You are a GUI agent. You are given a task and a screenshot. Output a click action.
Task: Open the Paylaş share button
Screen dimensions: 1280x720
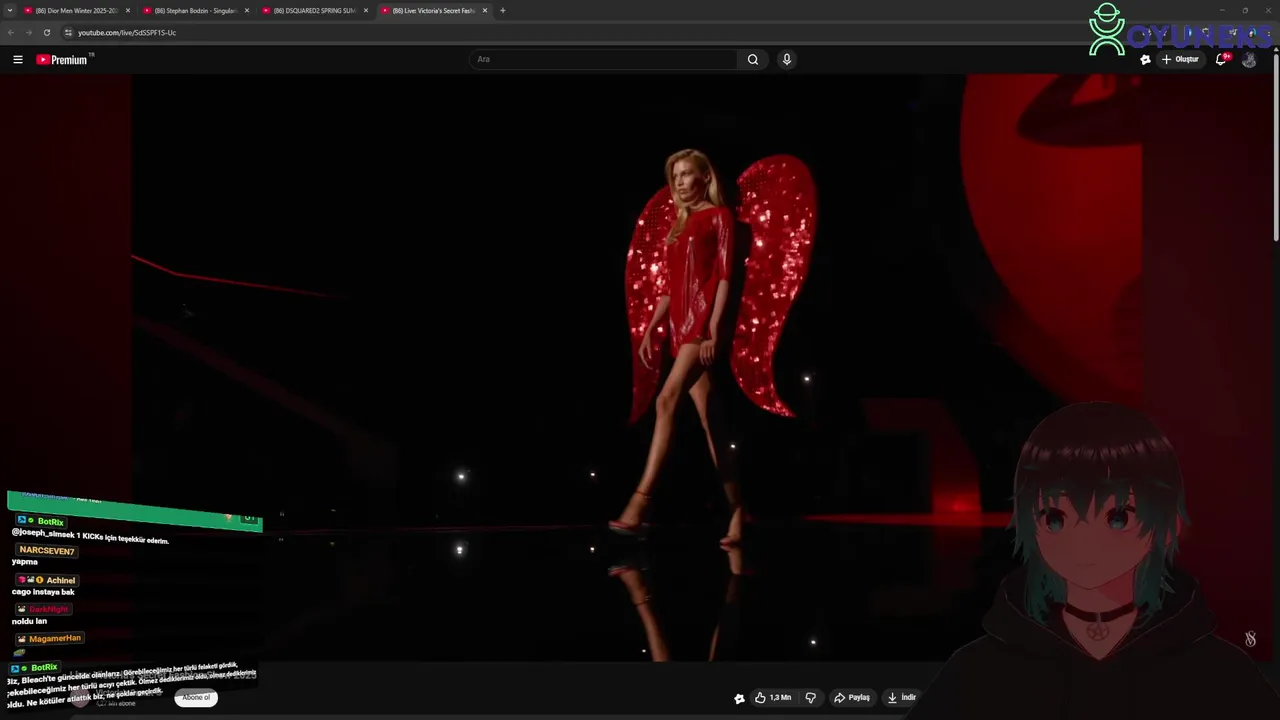point(852,698)
